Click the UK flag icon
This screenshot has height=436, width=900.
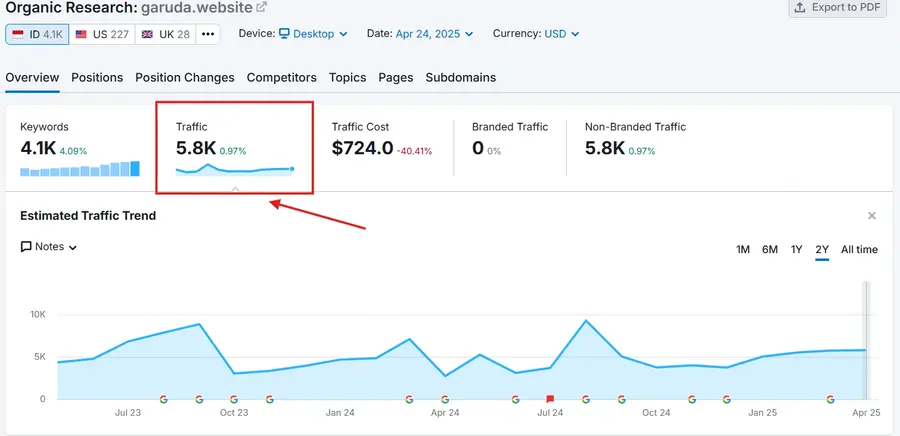click(x=148, y=34)
